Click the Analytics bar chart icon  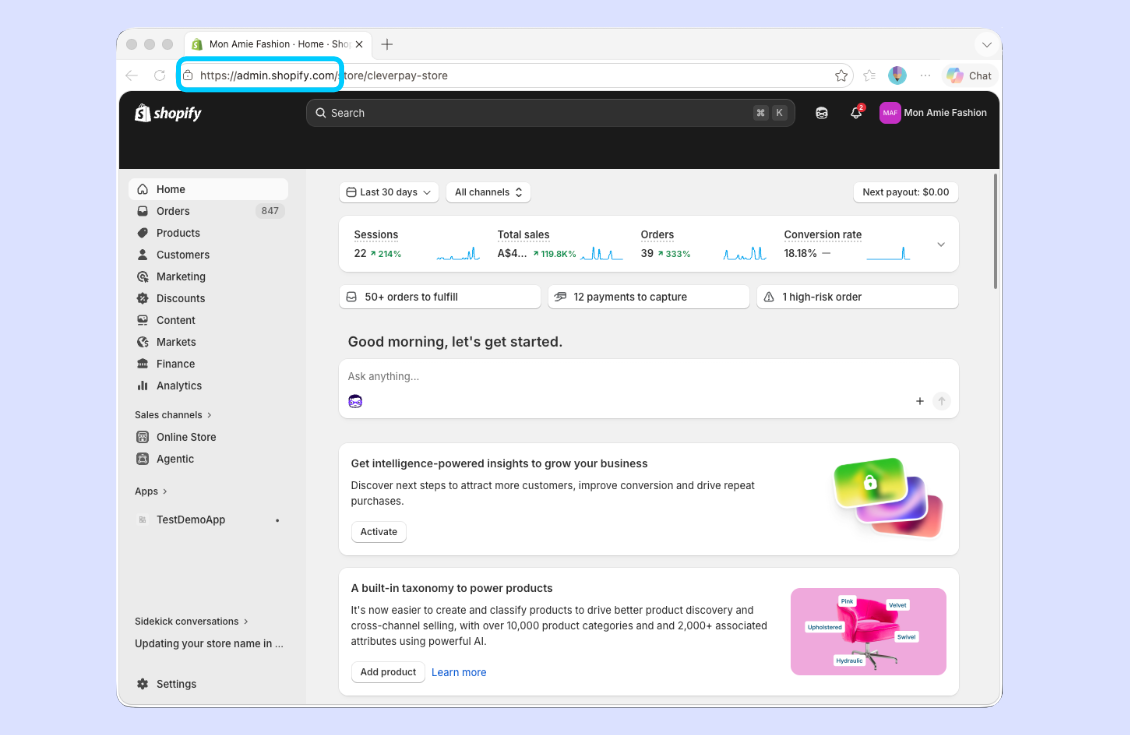point(143,386)
